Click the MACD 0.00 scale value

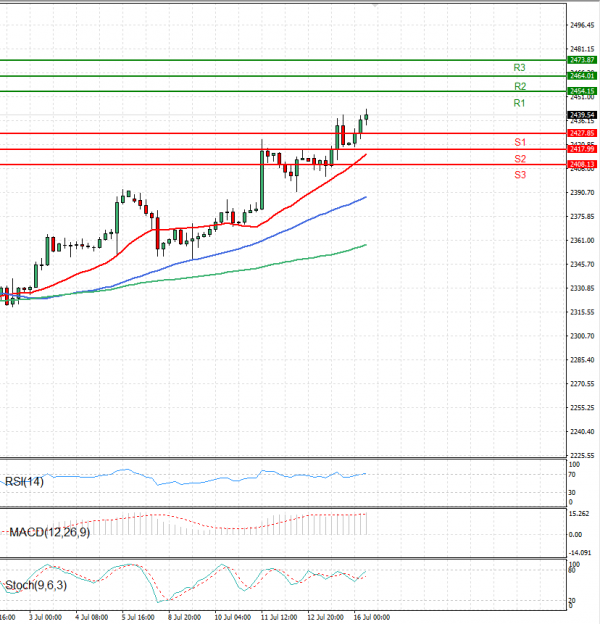pyautogui.click(x=575, y=534)
